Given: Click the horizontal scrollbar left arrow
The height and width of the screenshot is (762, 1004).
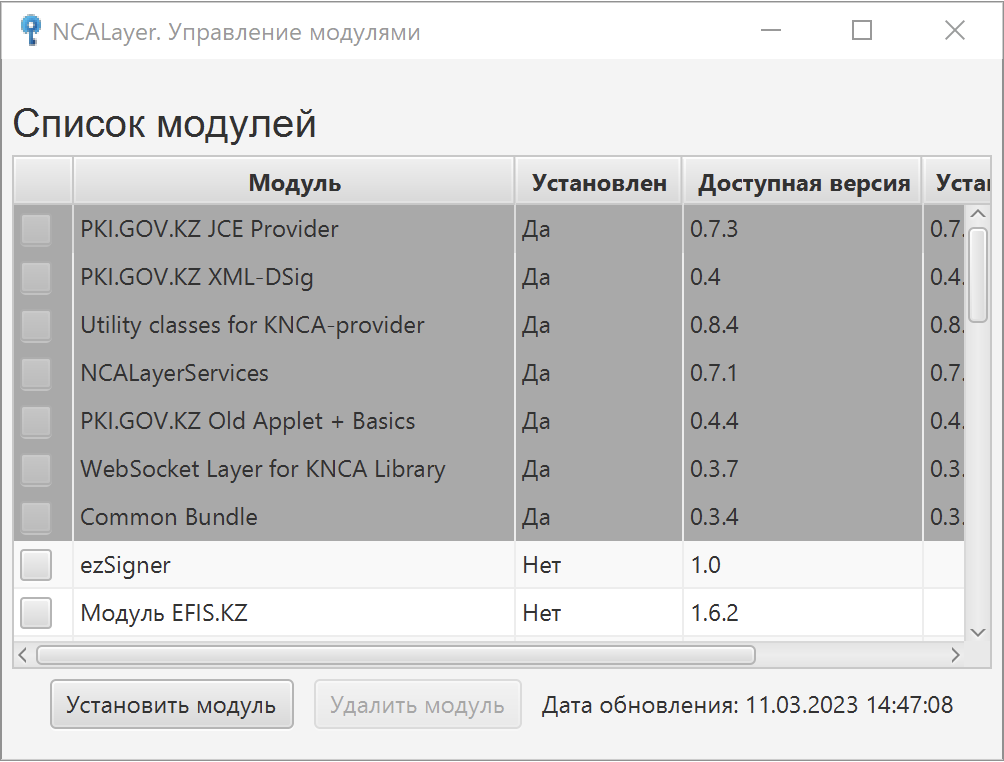Looking at the screenshot, I should pyautogui.click(x=21, y=655).
